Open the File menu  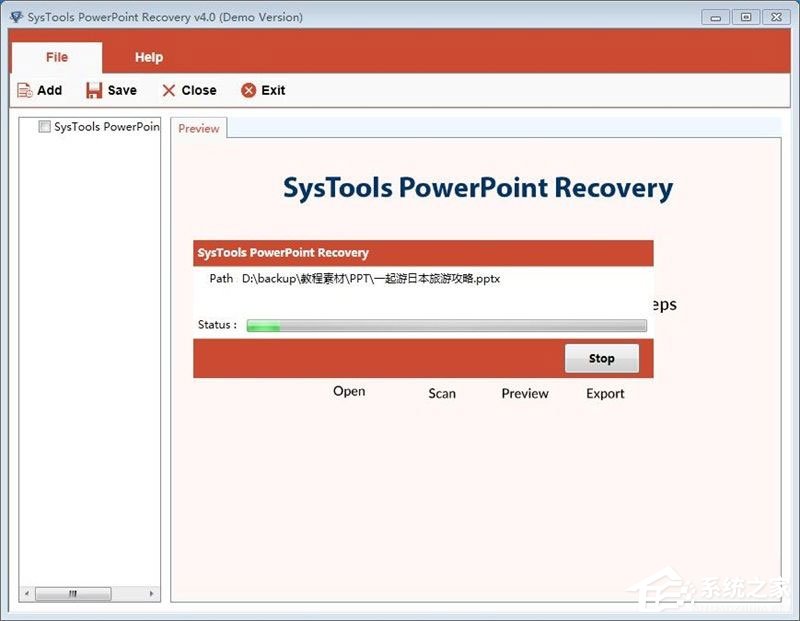coord(56,57)
